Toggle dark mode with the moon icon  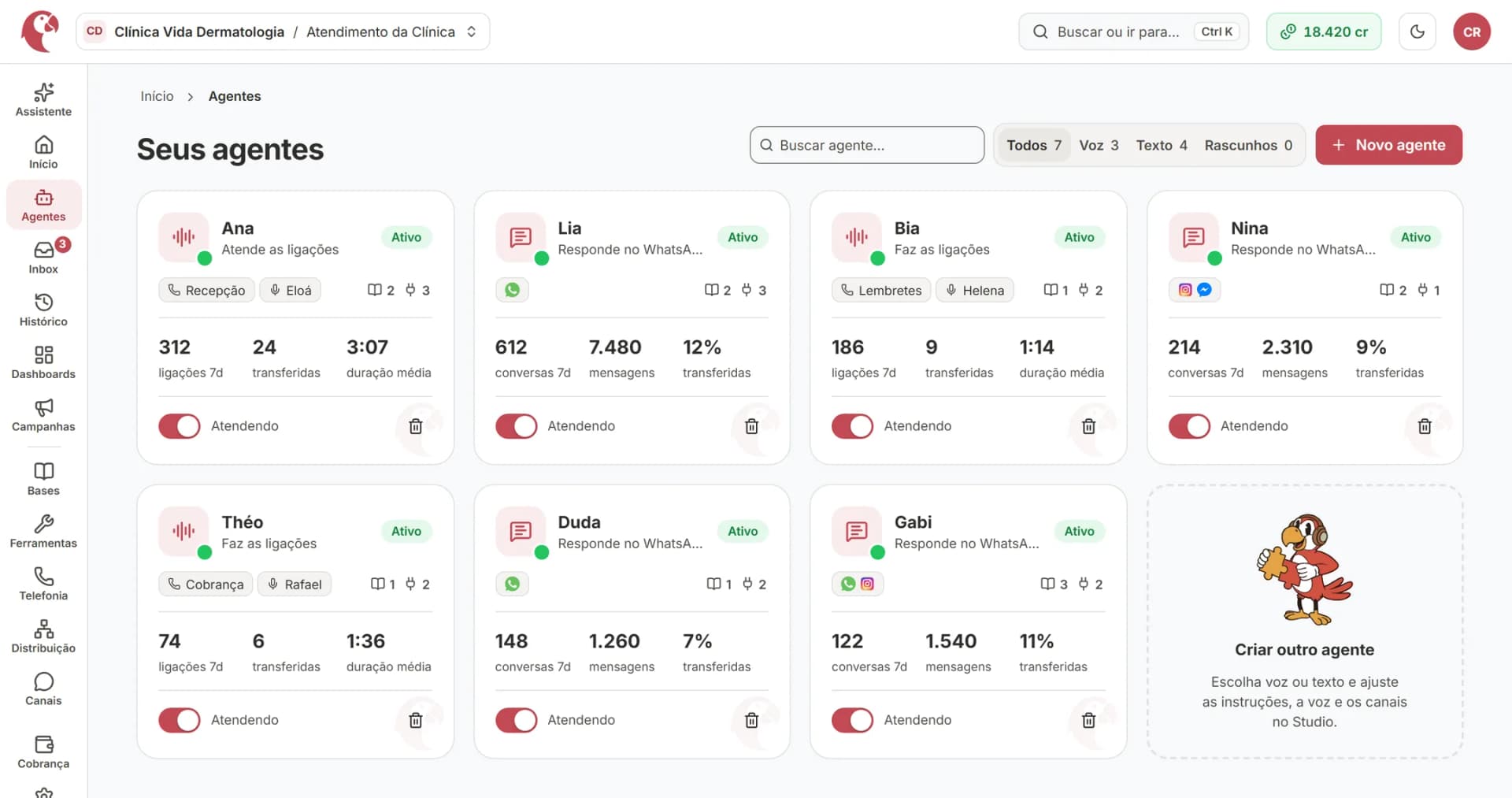pyautogui.click(x=1417, y=32)
